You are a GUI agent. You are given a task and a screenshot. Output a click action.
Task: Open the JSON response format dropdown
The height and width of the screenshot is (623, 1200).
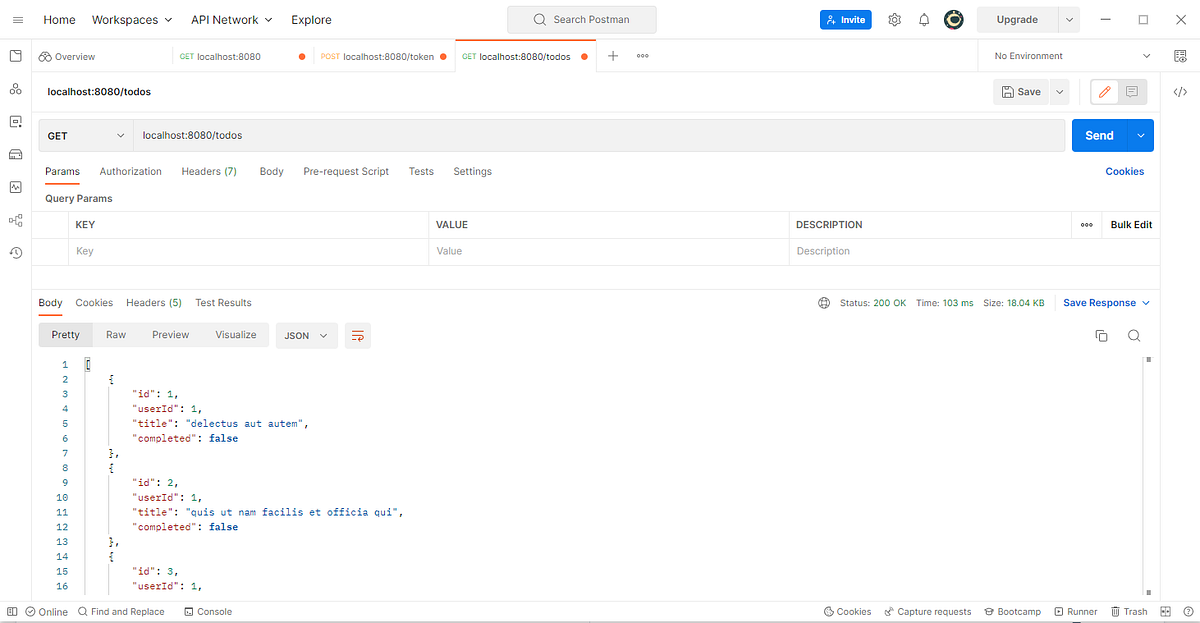coord(306,335)
